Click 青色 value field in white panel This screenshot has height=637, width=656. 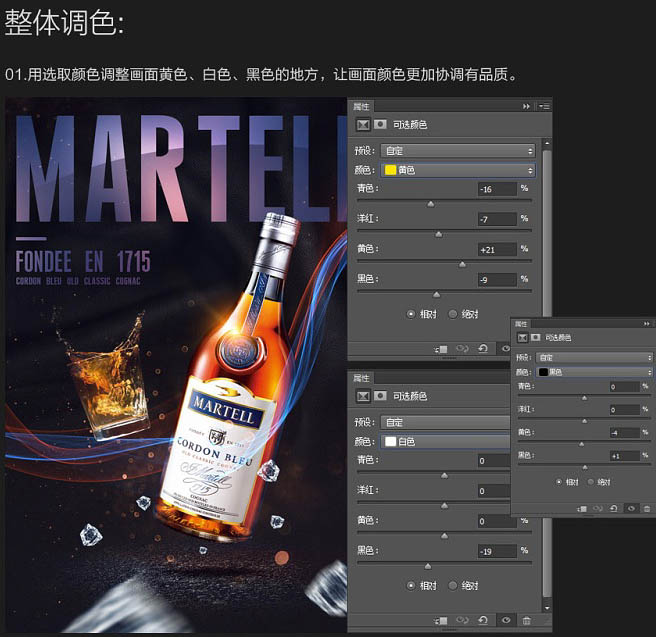[x=494, y=461]
